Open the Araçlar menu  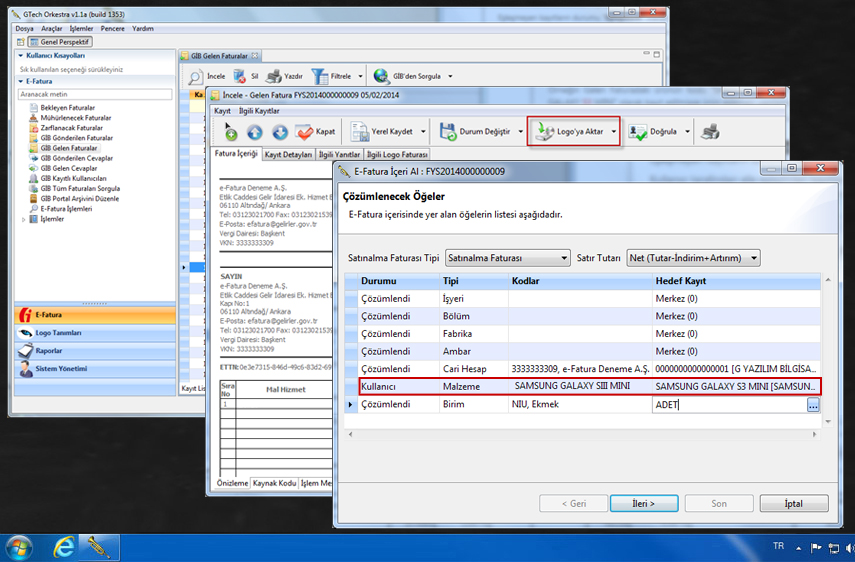[52, 29]
